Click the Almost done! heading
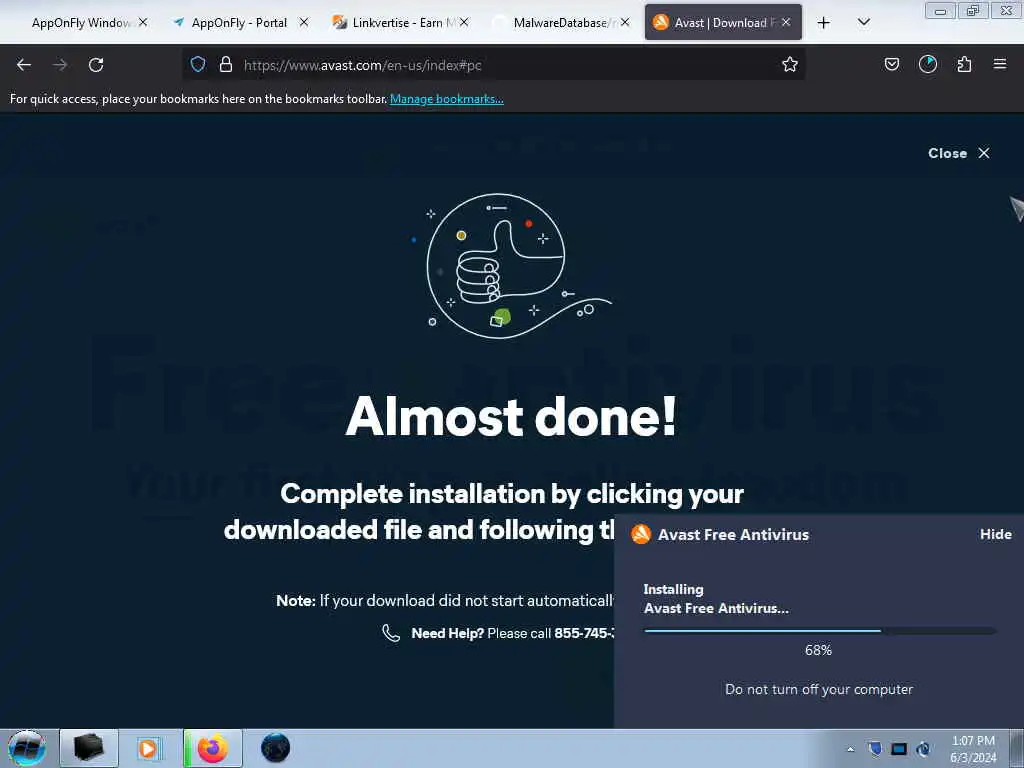 511,417
